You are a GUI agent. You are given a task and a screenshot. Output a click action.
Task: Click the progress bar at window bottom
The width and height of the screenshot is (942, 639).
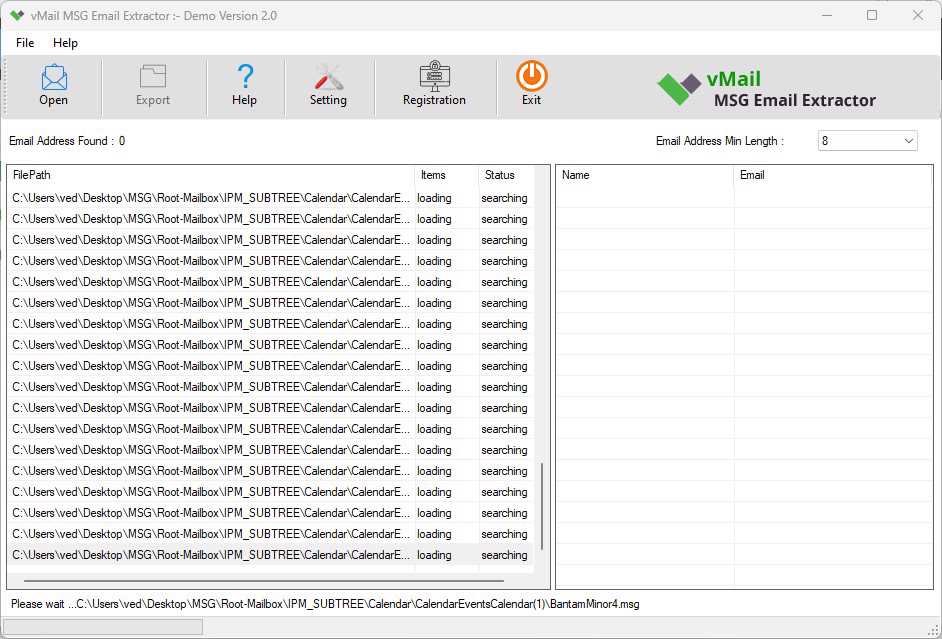103,627
